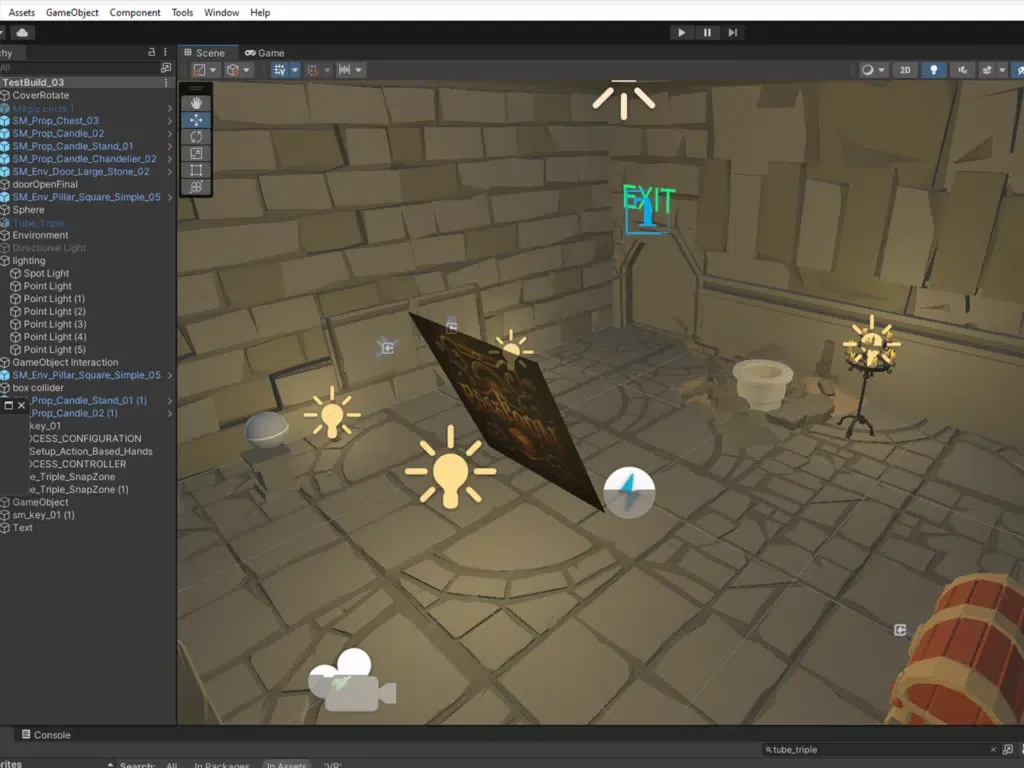
Task: Toggle scene audio mute button
Action: [x=962, y=70]
